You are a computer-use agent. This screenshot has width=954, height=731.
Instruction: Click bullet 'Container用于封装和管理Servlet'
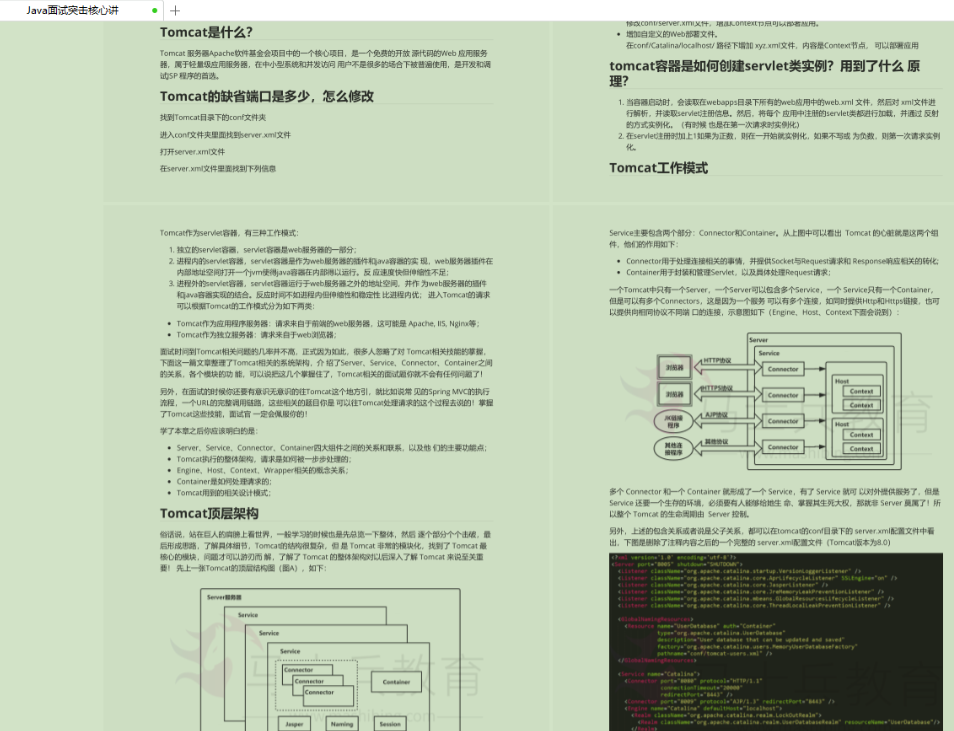[x=728, y=273]
